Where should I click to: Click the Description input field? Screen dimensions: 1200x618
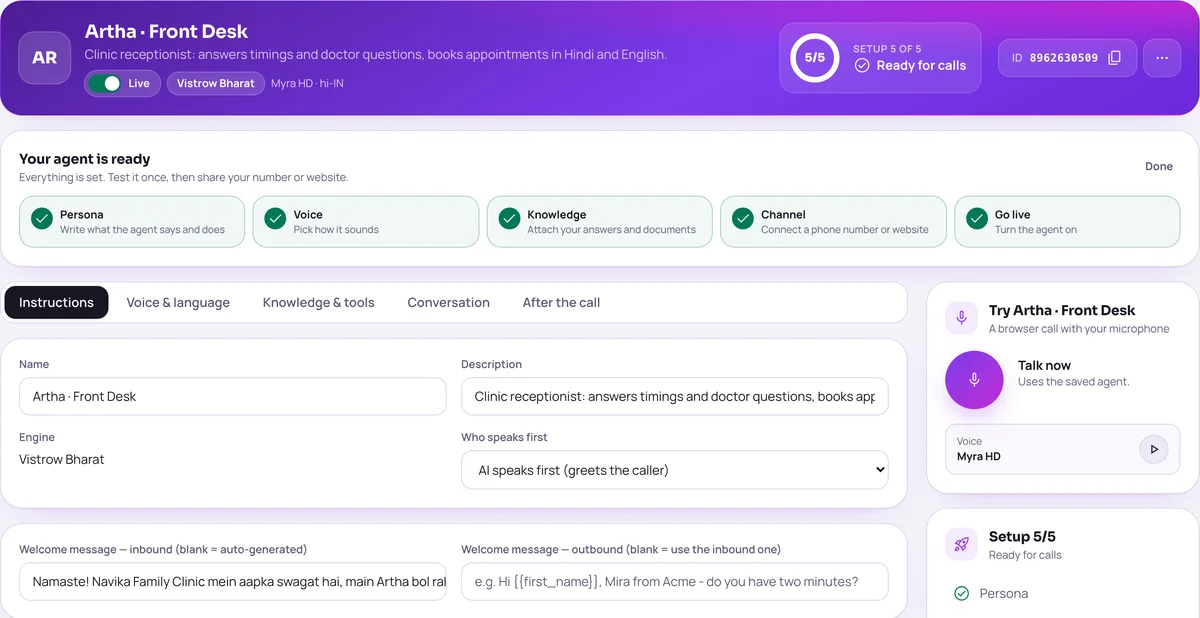point(675,396)
